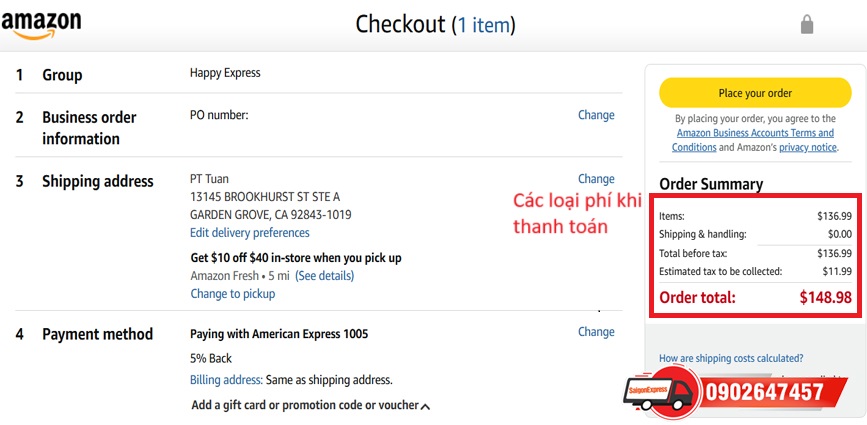This screenshot has height=425, width=867.
Task: Open Edit delivery preferences
Action: point(250,233)
